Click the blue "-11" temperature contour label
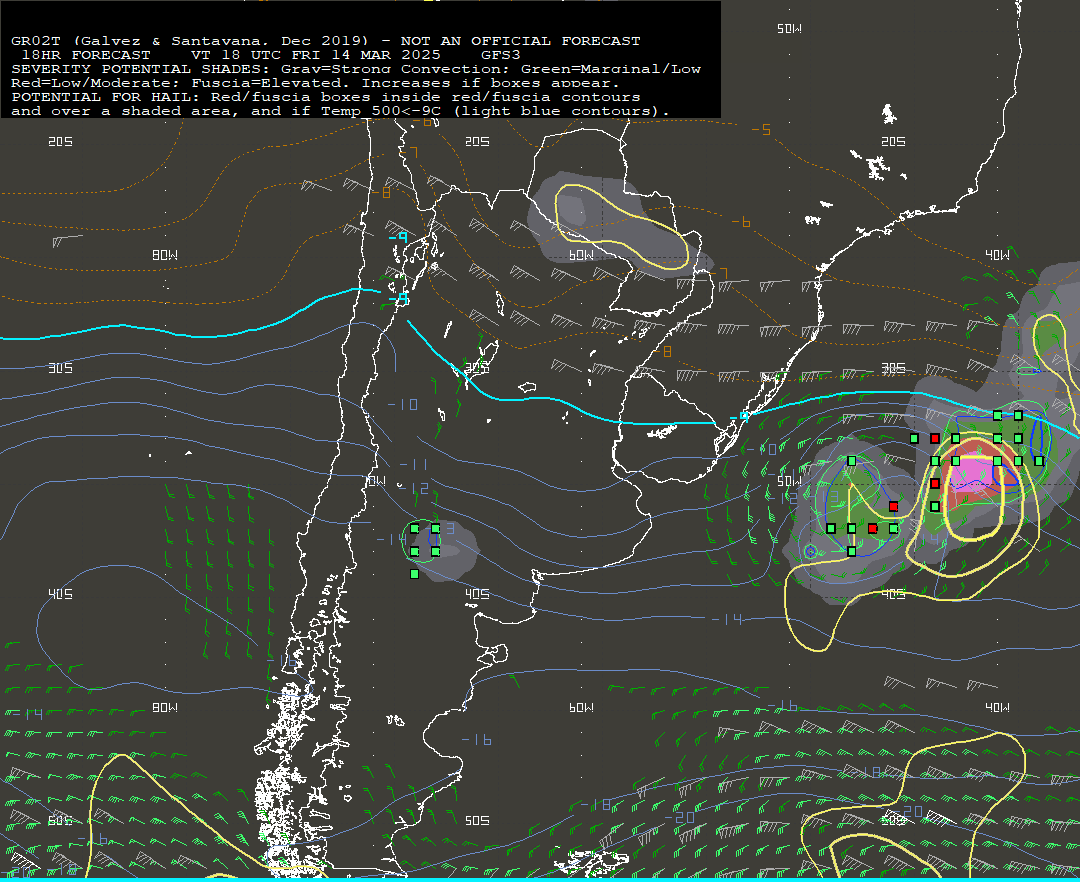The height and width of the screenshot is (882, 1080). click(413, 465)
